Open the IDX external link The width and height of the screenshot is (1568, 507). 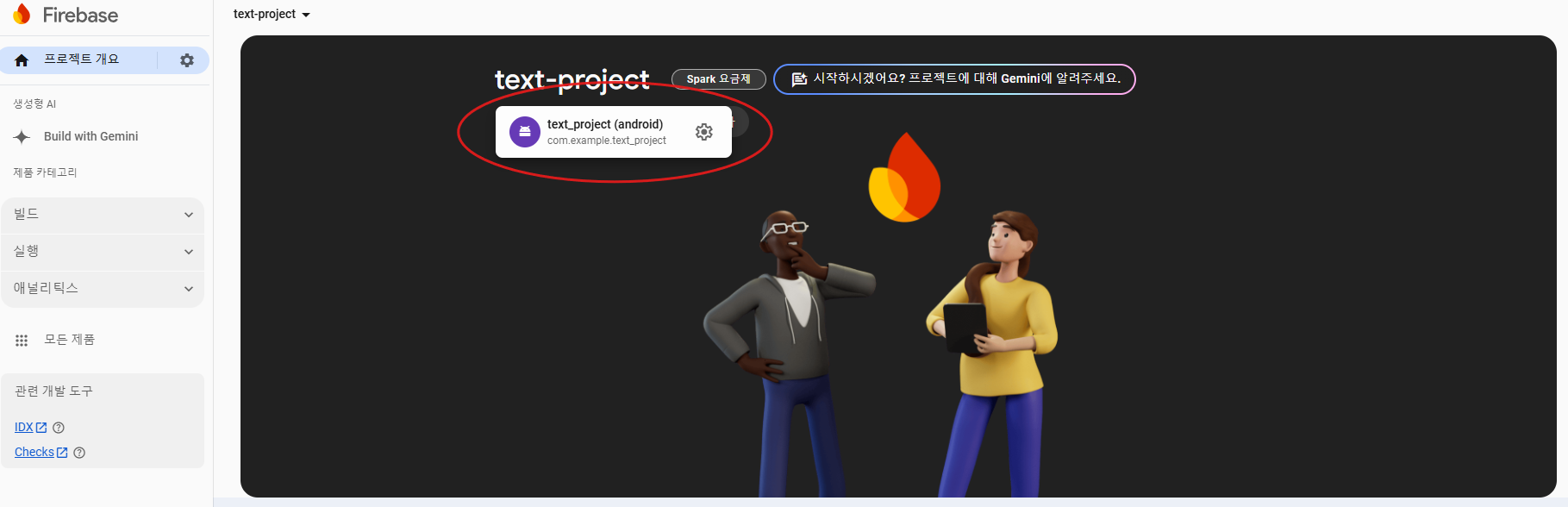click(30, 428)
